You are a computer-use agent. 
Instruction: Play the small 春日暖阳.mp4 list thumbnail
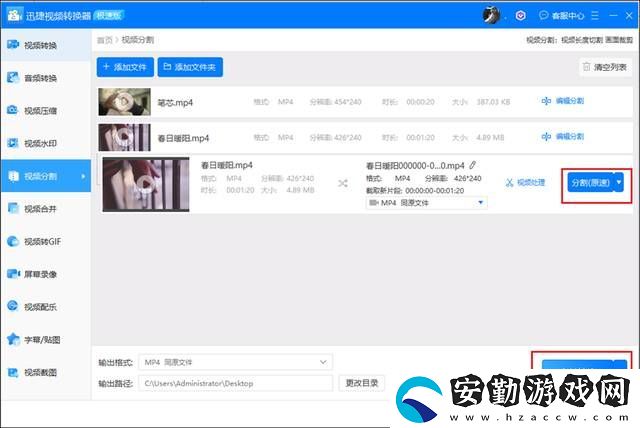[x=124, y=137]
